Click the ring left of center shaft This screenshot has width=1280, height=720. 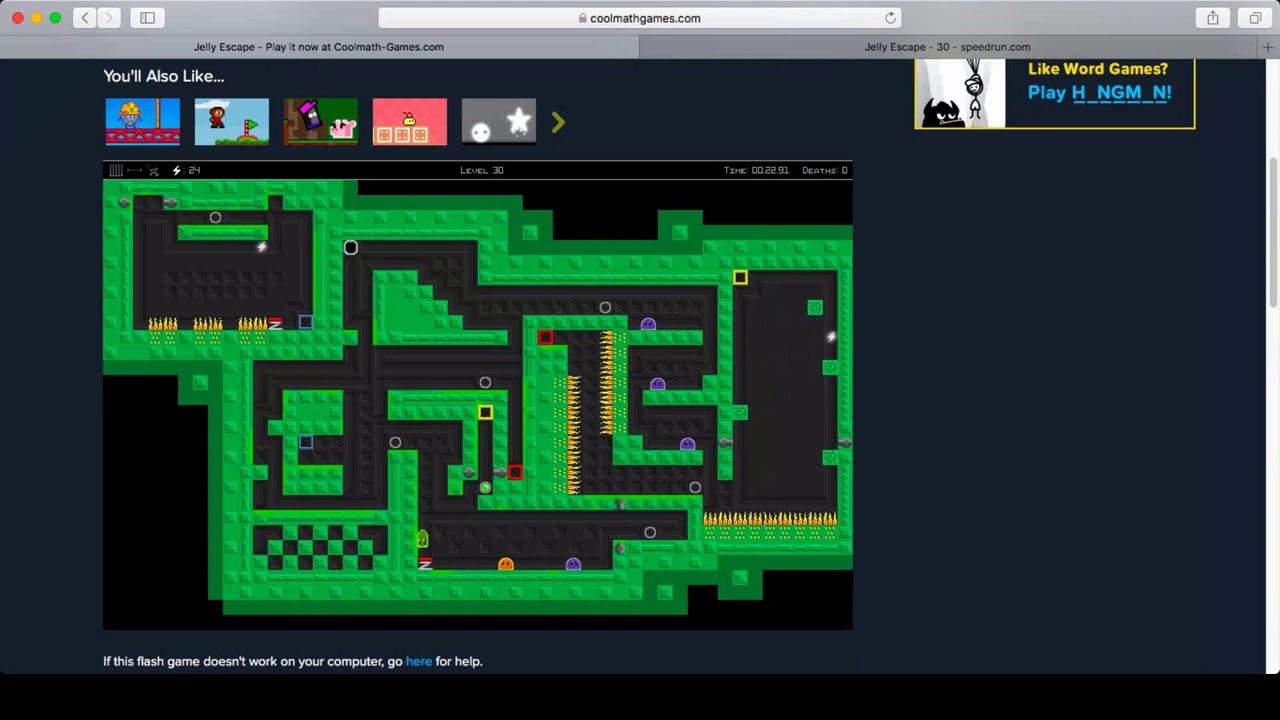point(395,442)
